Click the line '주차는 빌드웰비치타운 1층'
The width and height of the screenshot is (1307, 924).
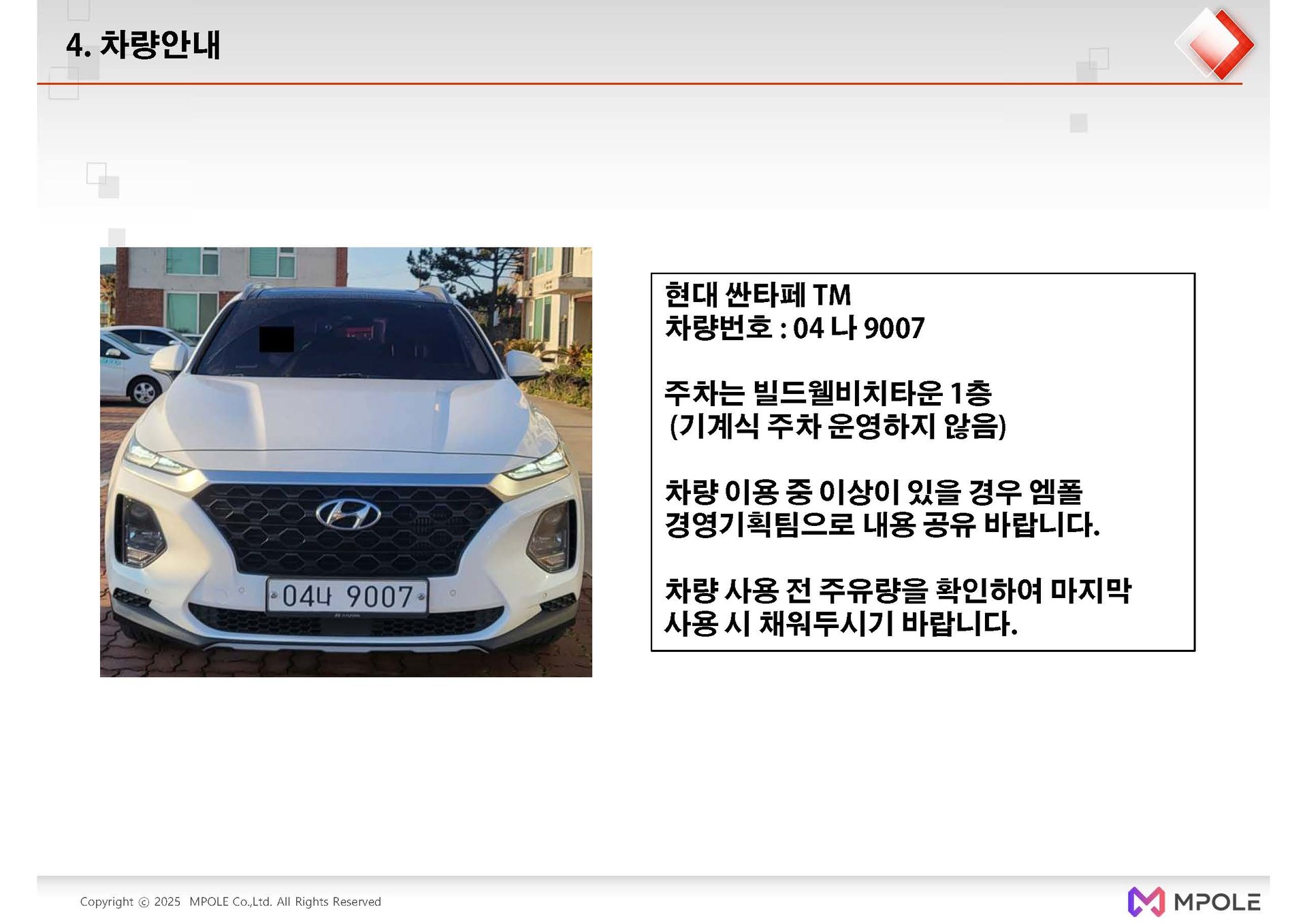pos(828,393)
